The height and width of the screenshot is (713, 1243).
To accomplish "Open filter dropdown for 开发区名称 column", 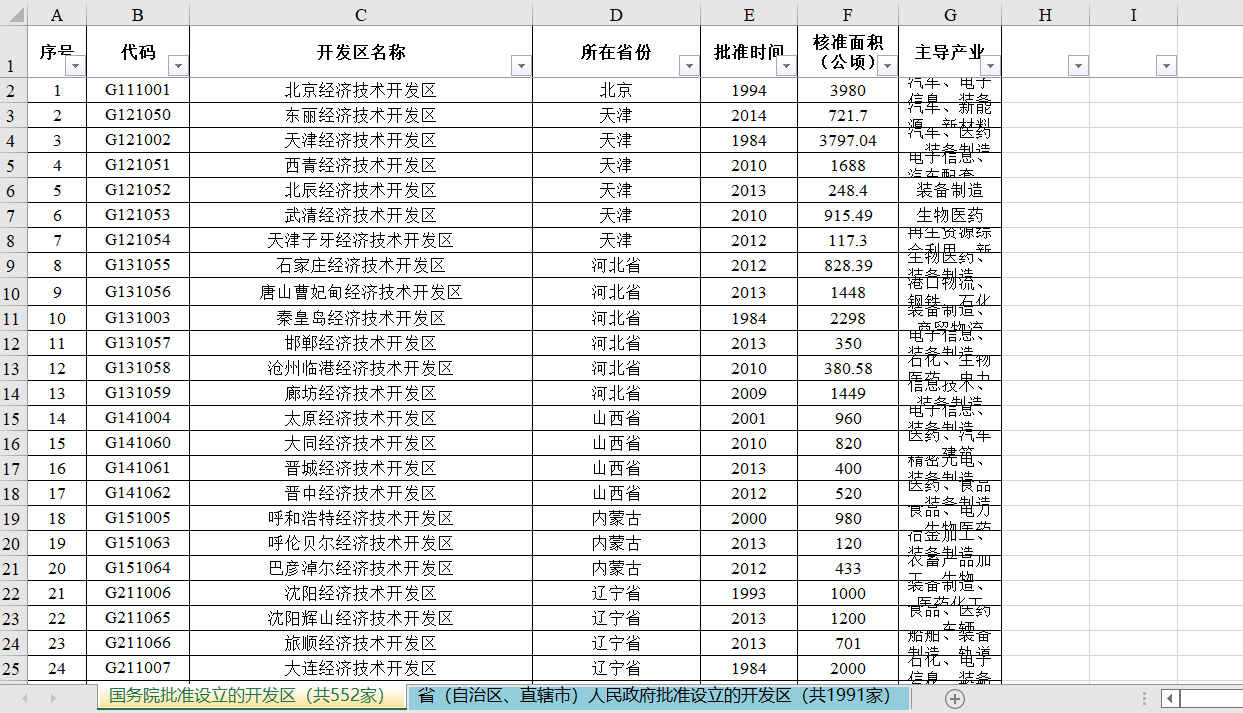I will [x=521, y=65].
